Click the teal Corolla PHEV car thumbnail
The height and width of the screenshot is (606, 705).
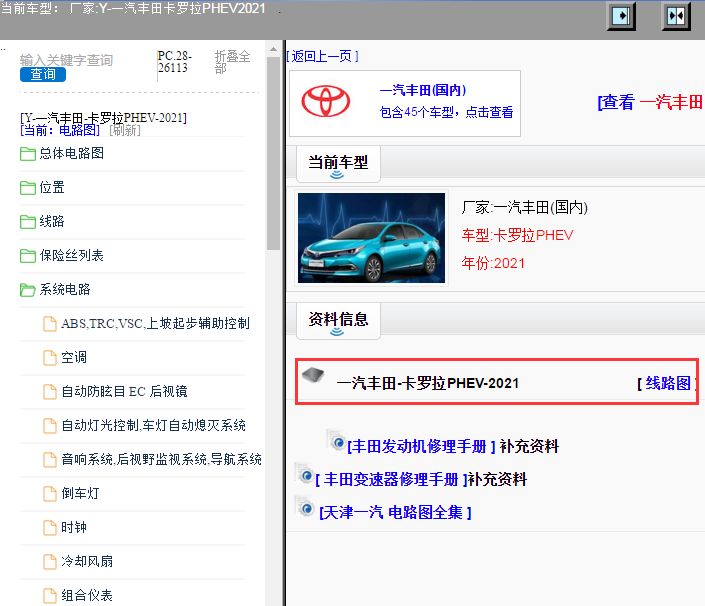pyautogui.click(x=371, y=238)
